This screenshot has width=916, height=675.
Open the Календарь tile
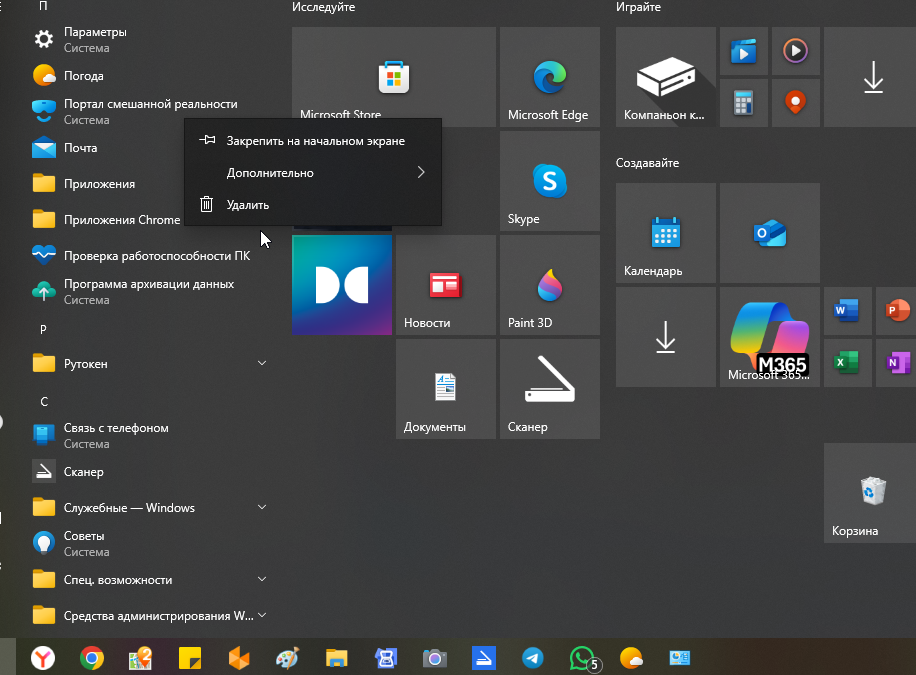point(665,233)
